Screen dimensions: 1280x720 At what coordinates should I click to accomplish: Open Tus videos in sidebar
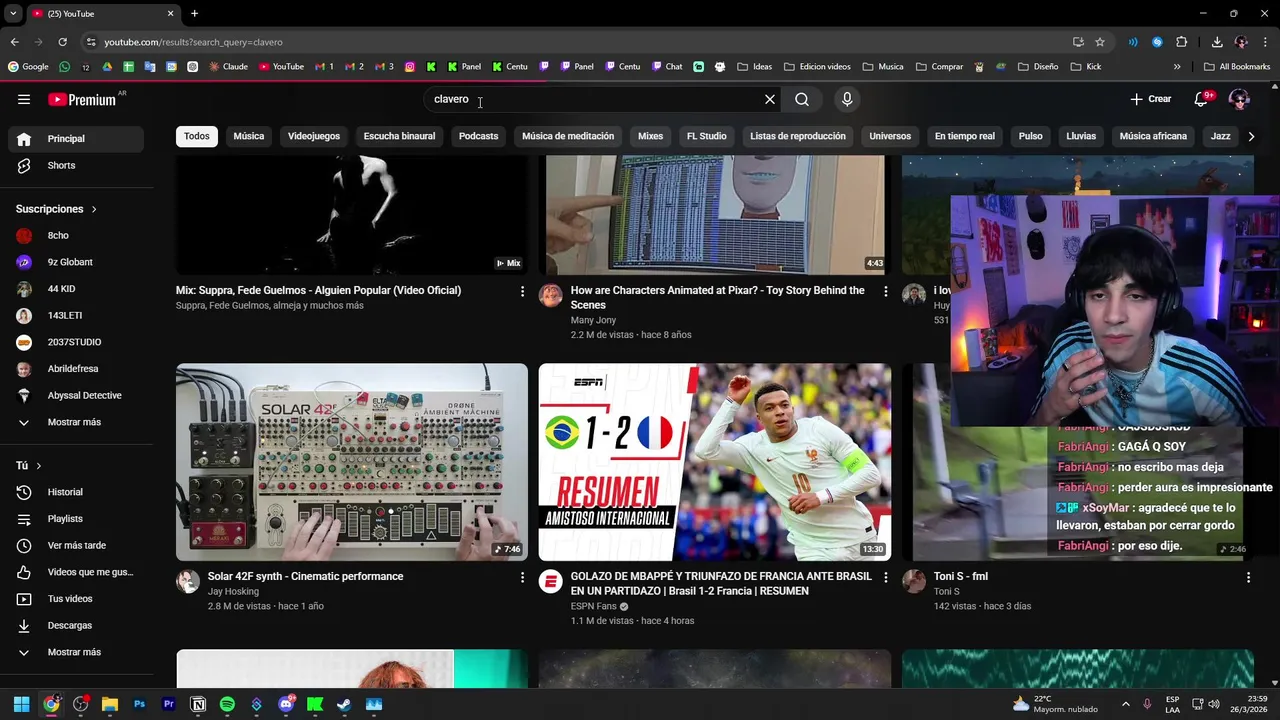[76, 599]
